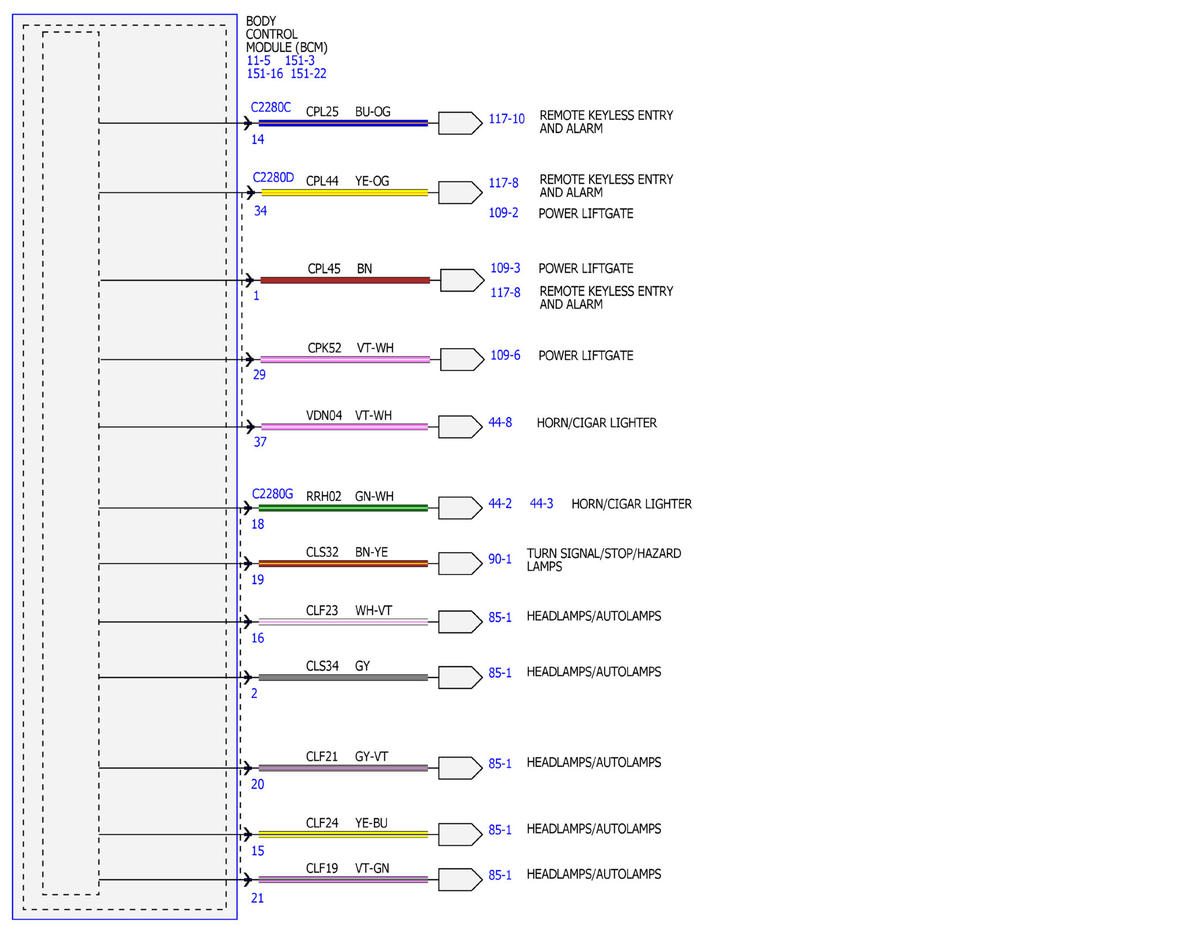Image resolution: width=1200 pixels, height=927 pixels.
Task: Click the off-page arrow for RRH02 GN-WH wire
Action: point(460,508)
